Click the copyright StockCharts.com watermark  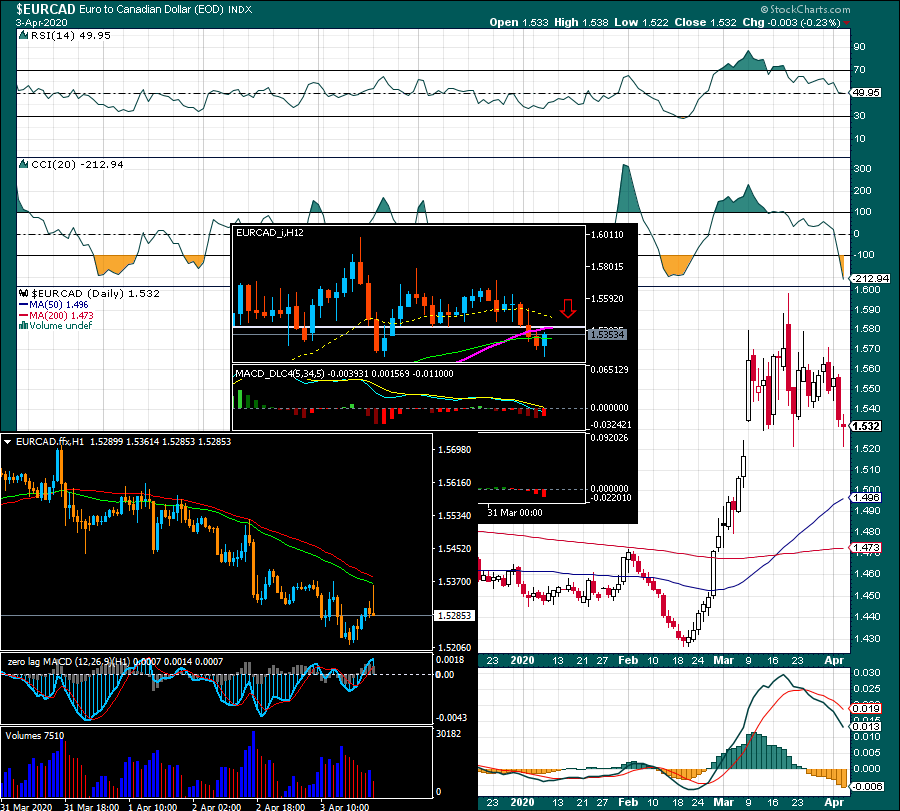pyautogui.click(x=805, y=9)
